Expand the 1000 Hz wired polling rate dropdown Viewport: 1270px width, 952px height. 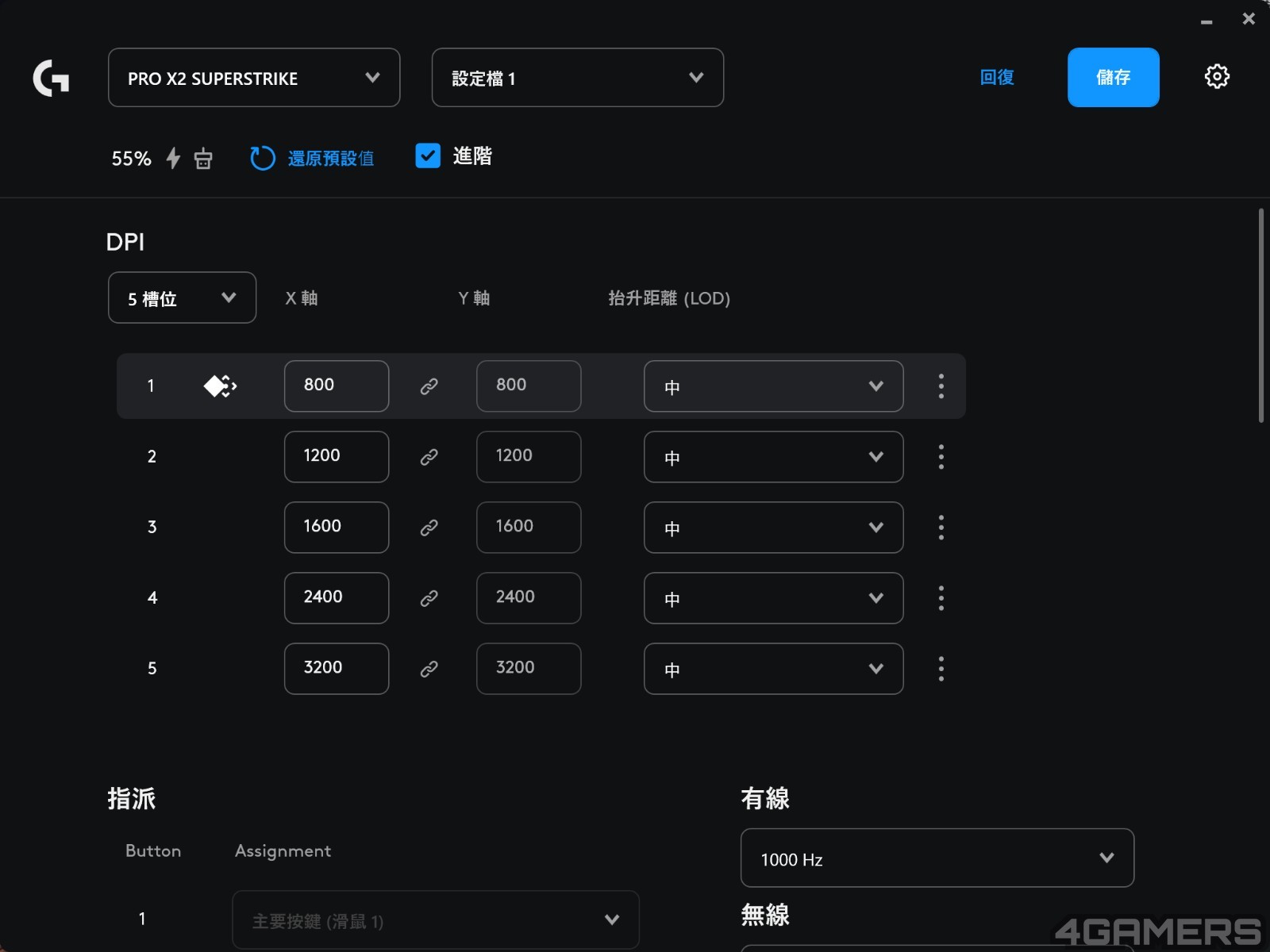937,858
